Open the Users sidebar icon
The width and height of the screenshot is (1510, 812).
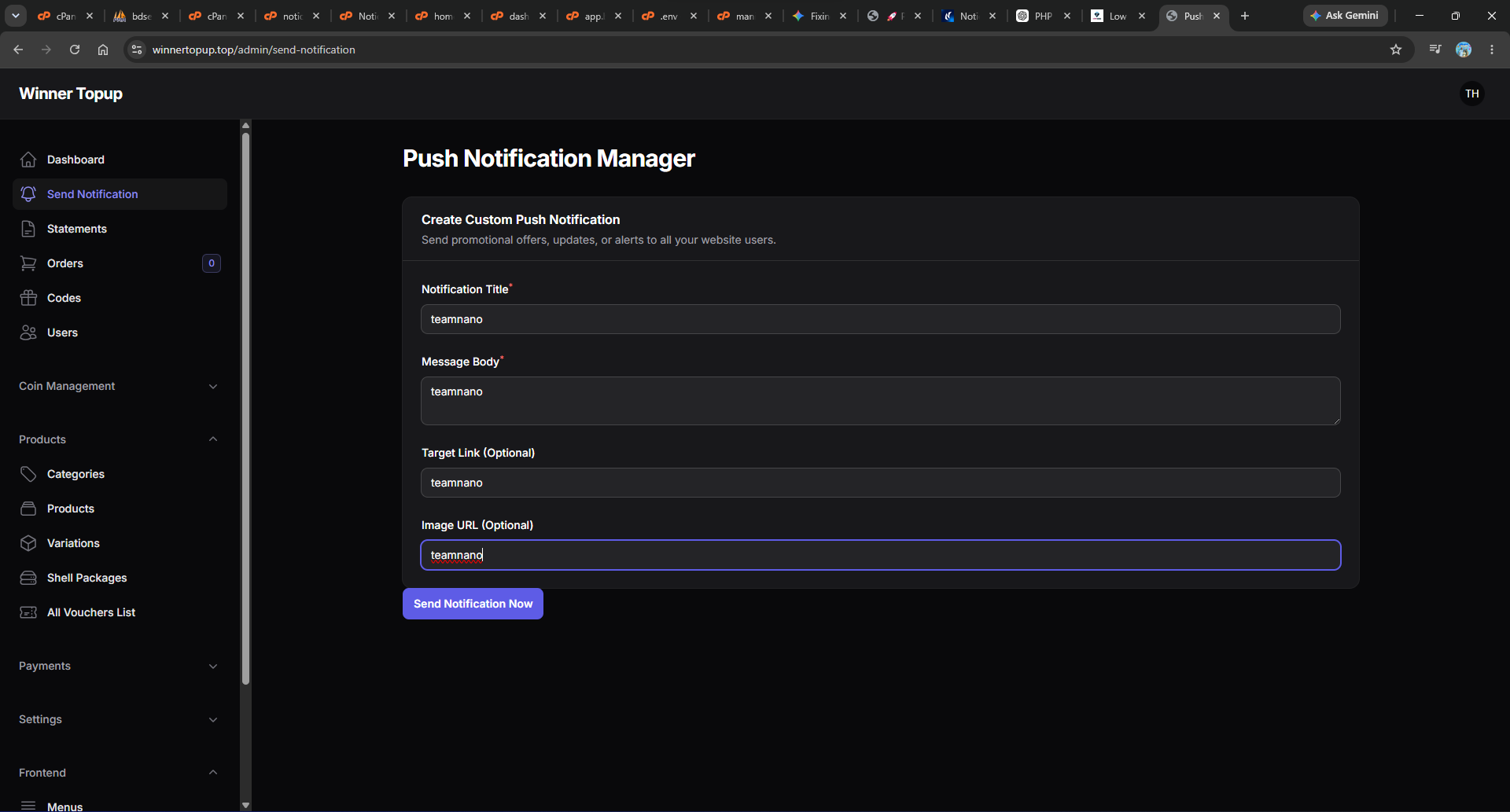pyautogui.click(x=28, y=333)
